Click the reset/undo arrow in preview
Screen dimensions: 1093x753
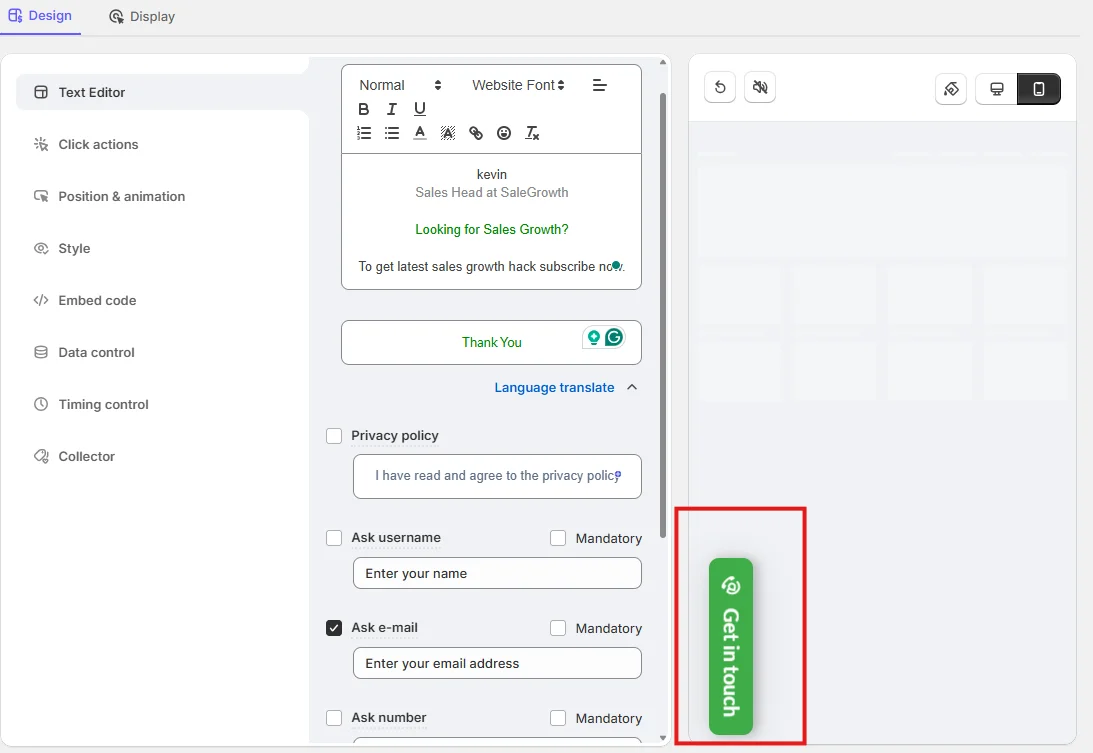tap(720, 88)
